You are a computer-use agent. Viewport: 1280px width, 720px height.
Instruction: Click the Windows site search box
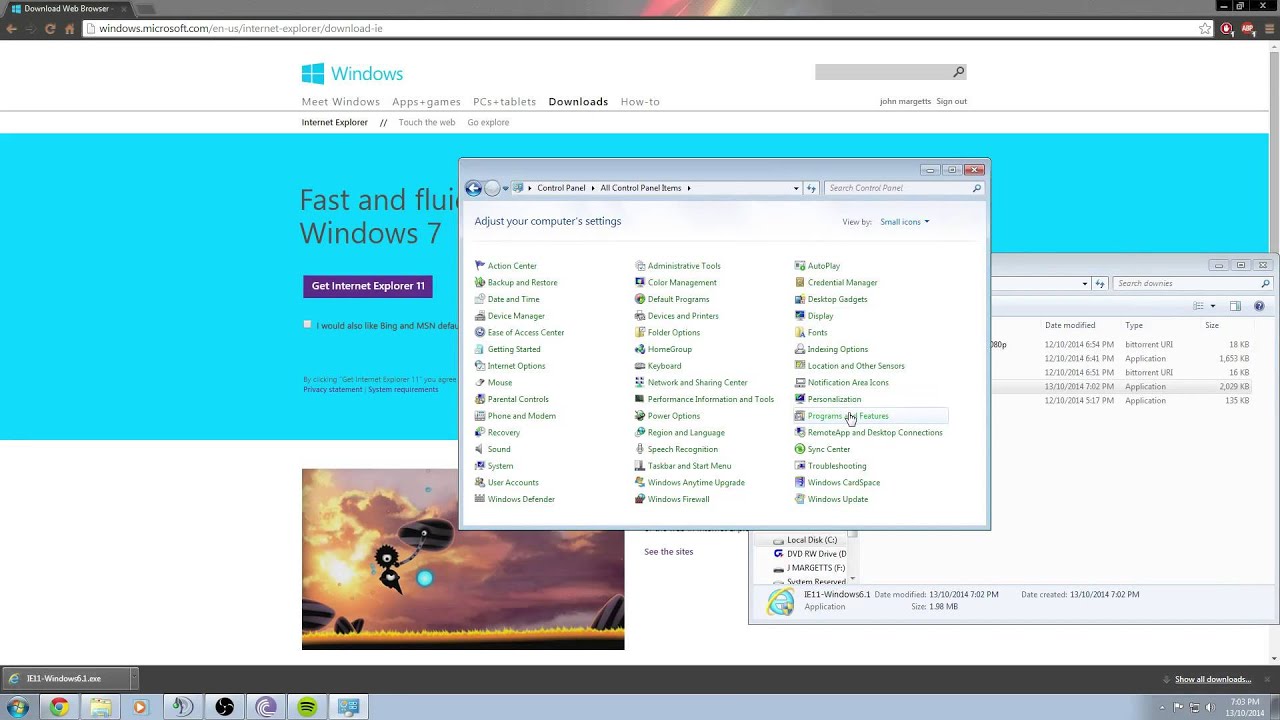890,72
